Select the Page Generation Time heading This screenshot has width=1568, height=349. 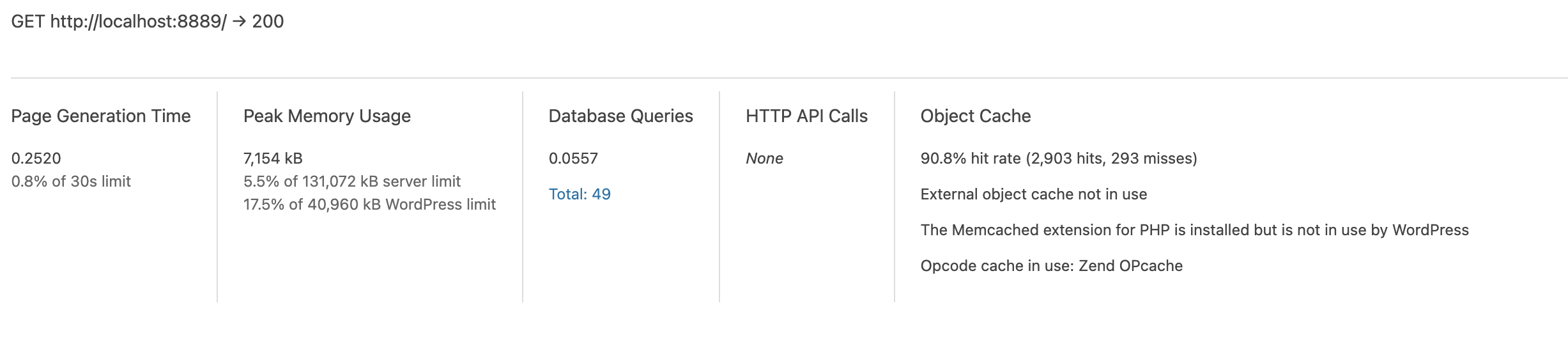pos(101,116)
